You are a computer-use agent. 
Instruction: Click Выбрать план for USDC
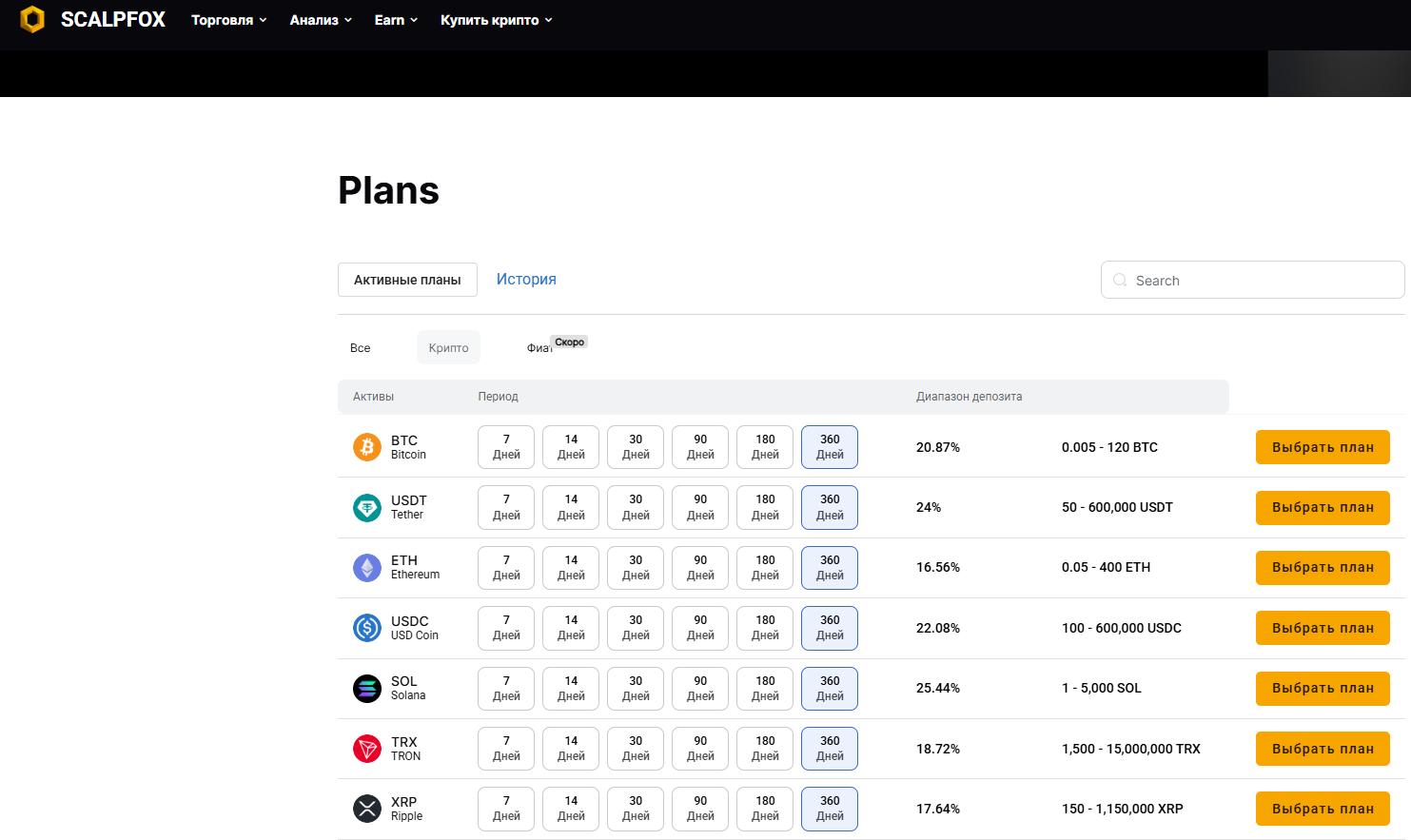click(1323, 628)
